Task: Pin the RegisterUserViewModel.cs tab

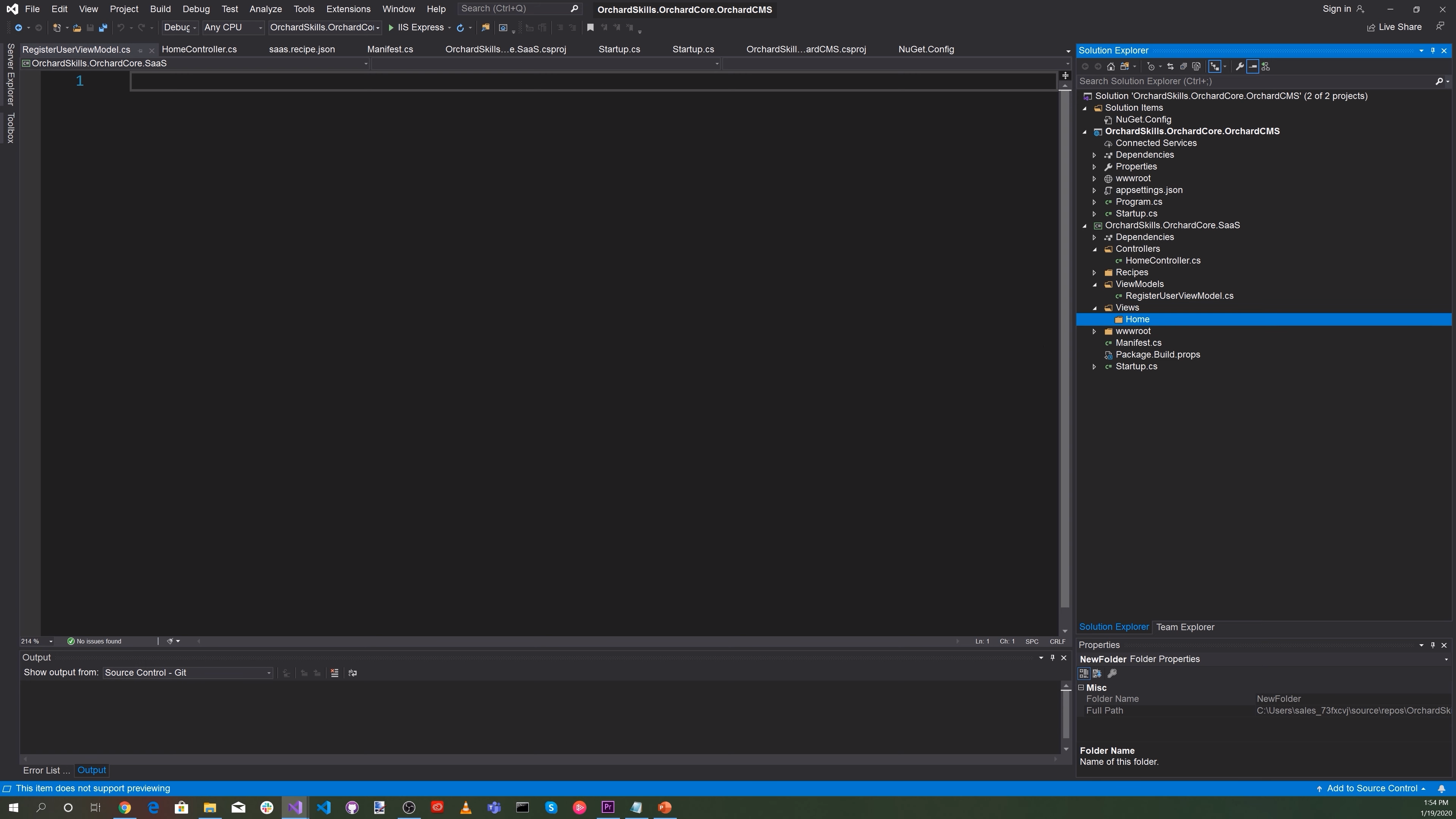Action: click(140, 50)
